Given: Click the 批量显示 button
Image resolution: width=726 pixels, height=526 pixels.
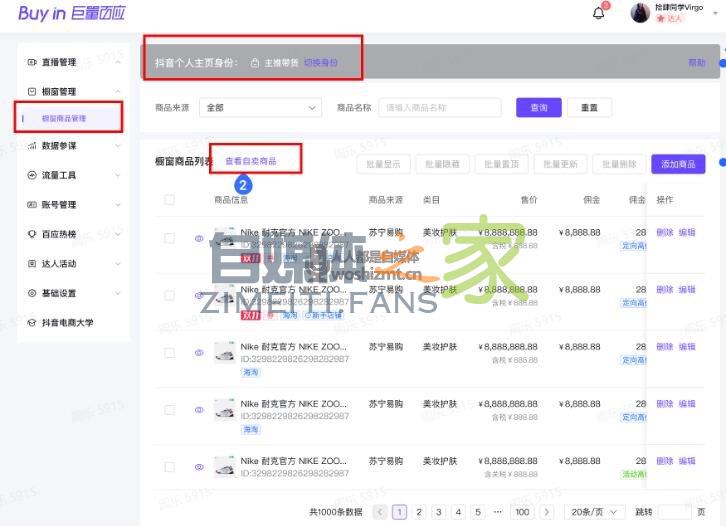Looking at the screenshot, I should (383, 164).
